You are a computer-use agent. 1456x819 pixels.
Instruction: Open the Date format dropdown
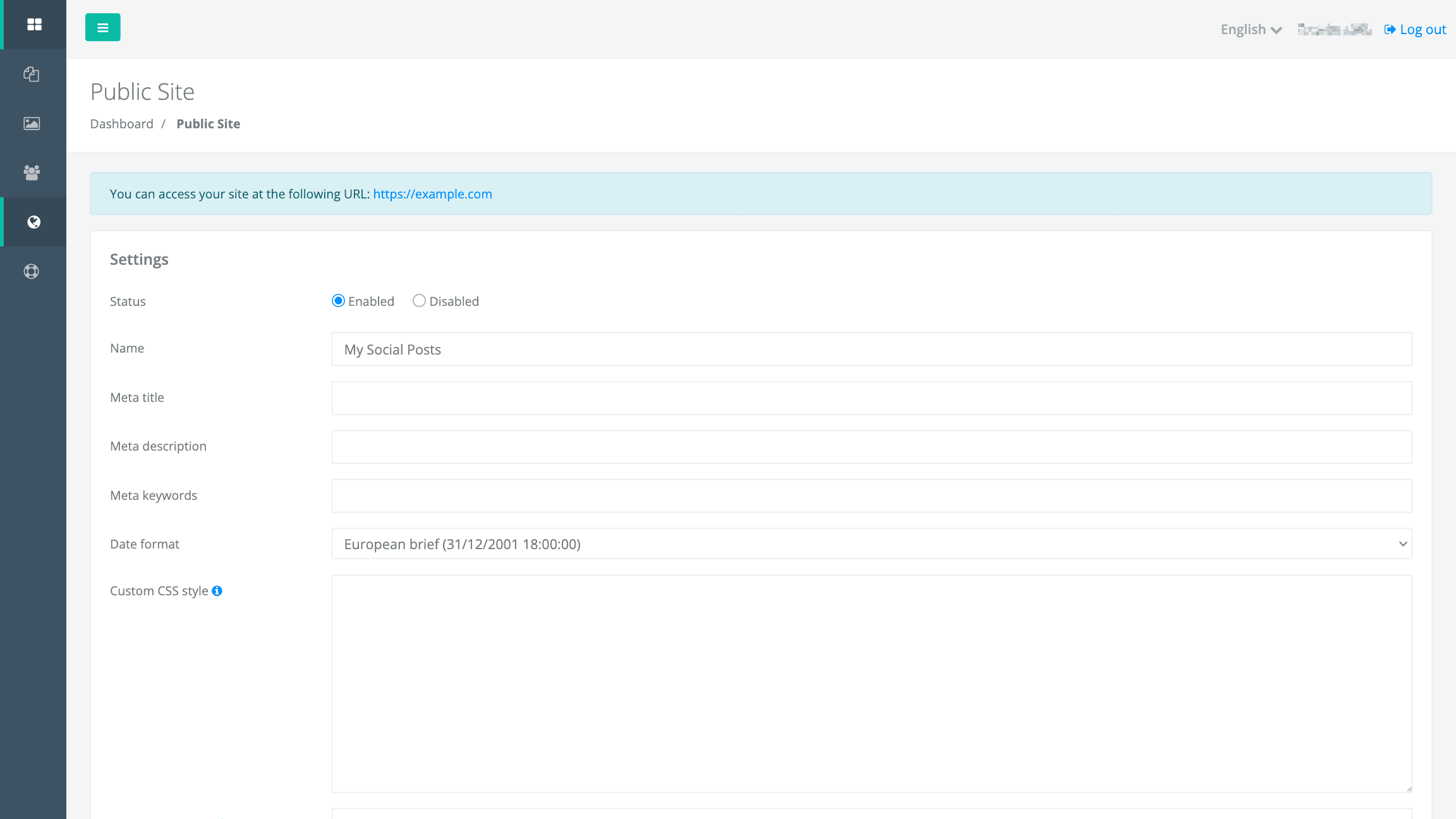(x=871, y=544)
